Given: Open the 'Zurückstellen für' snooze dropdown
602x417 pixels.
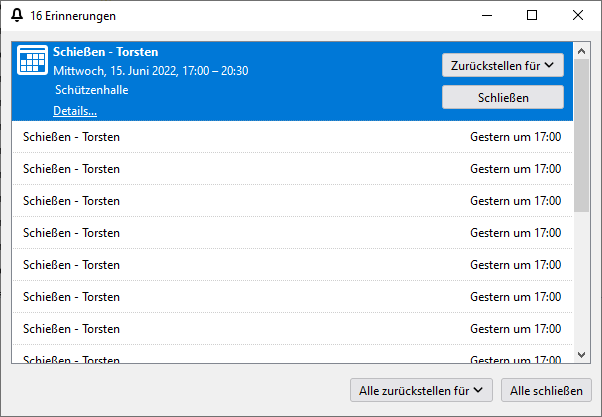Looking at the screenshot, I should point(503,65).
